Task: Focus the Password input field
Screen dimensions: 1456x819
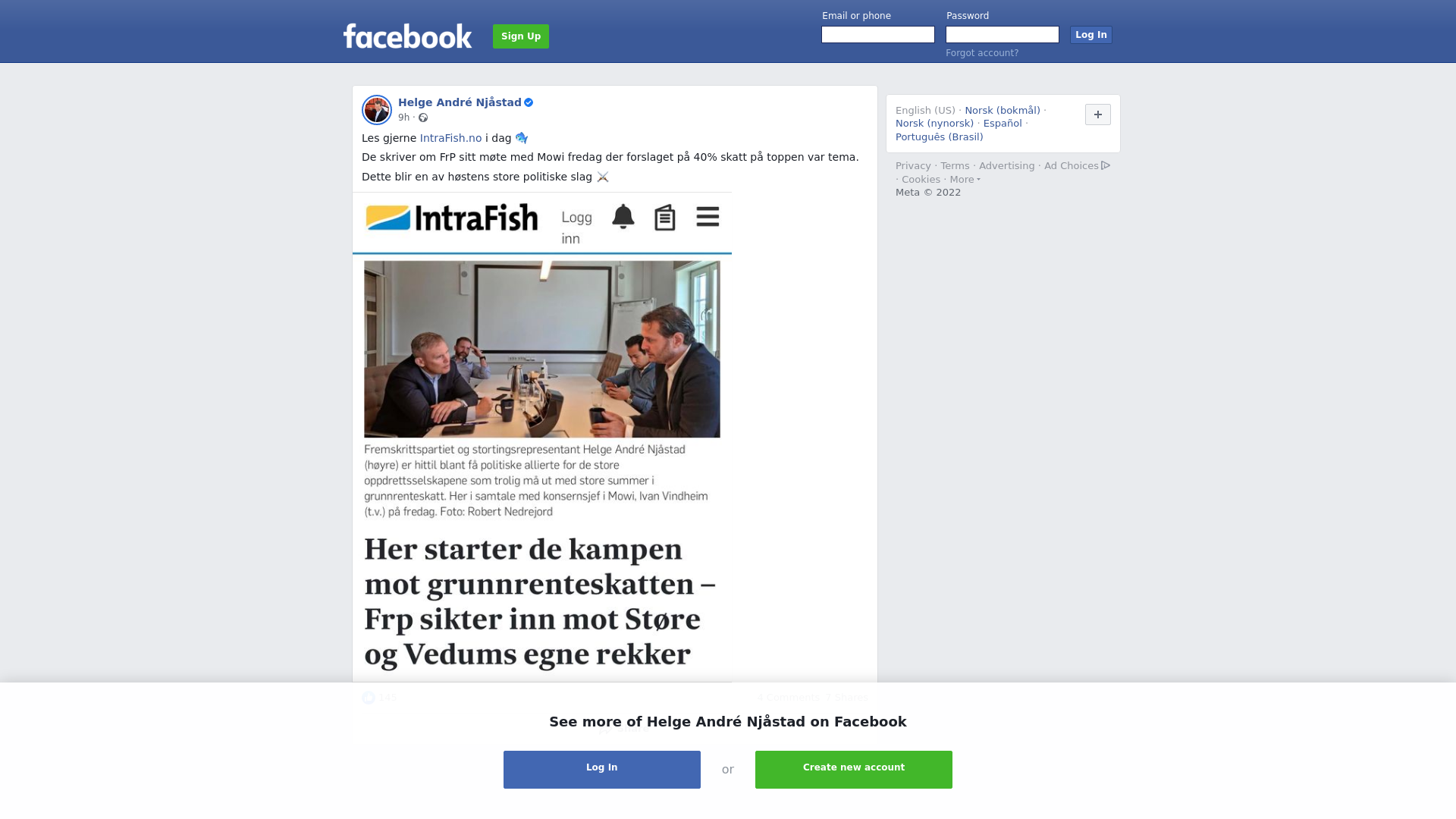Action: pos(1003,35)
